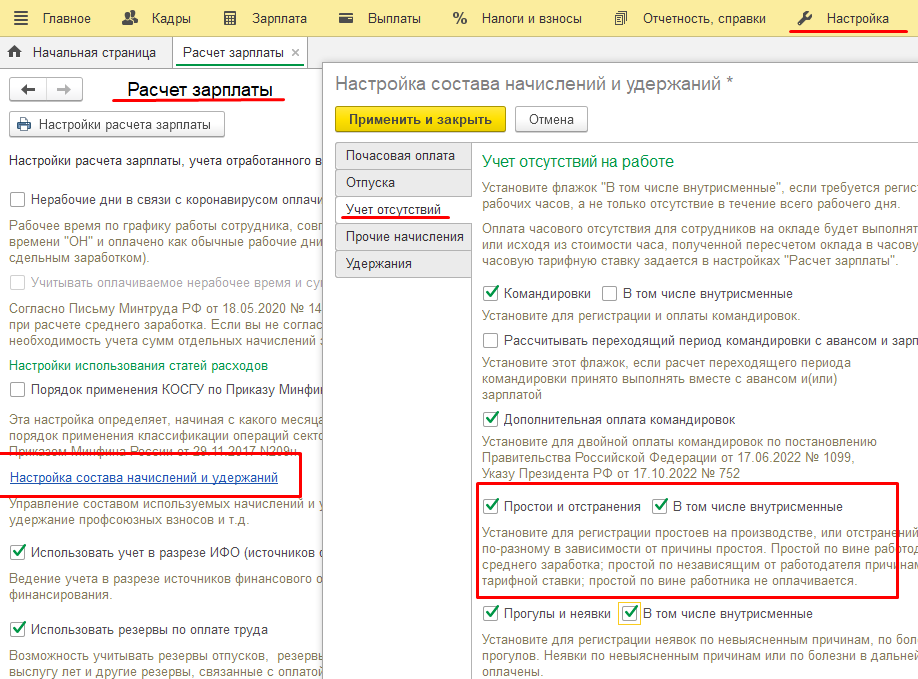Image resolution: width=918 pixels, height=679 pixels.
Task: Toggle Нерабочие дни в связи с коронавирусом checkbox
Action: [18, 200]
